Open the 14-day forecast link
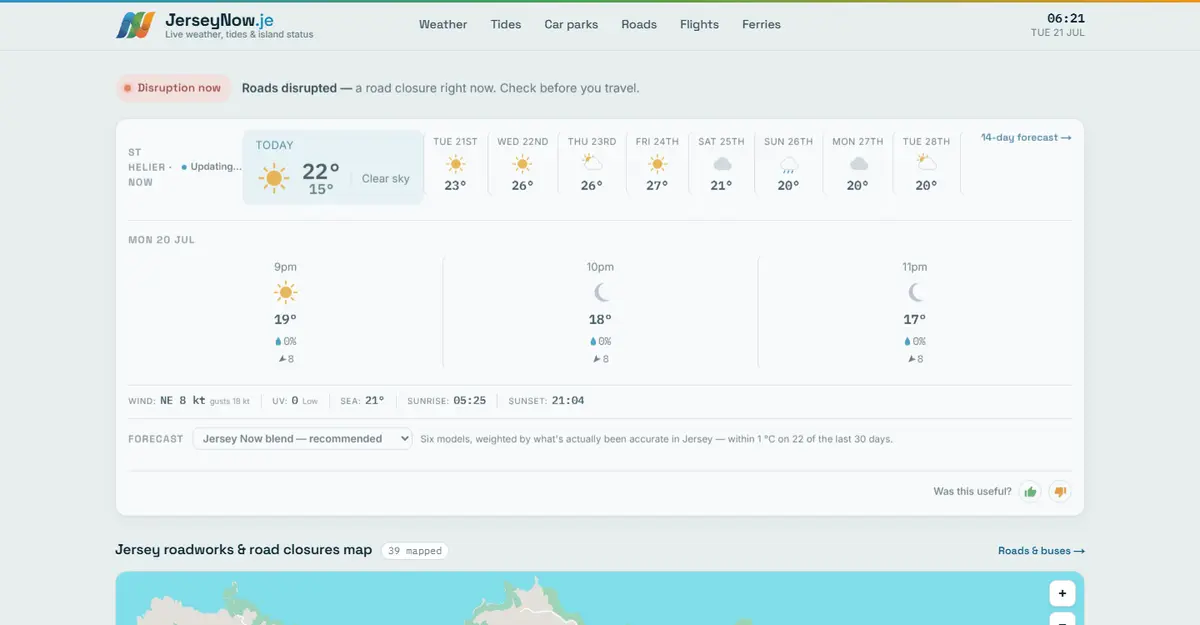 [x=1026, y=138]
